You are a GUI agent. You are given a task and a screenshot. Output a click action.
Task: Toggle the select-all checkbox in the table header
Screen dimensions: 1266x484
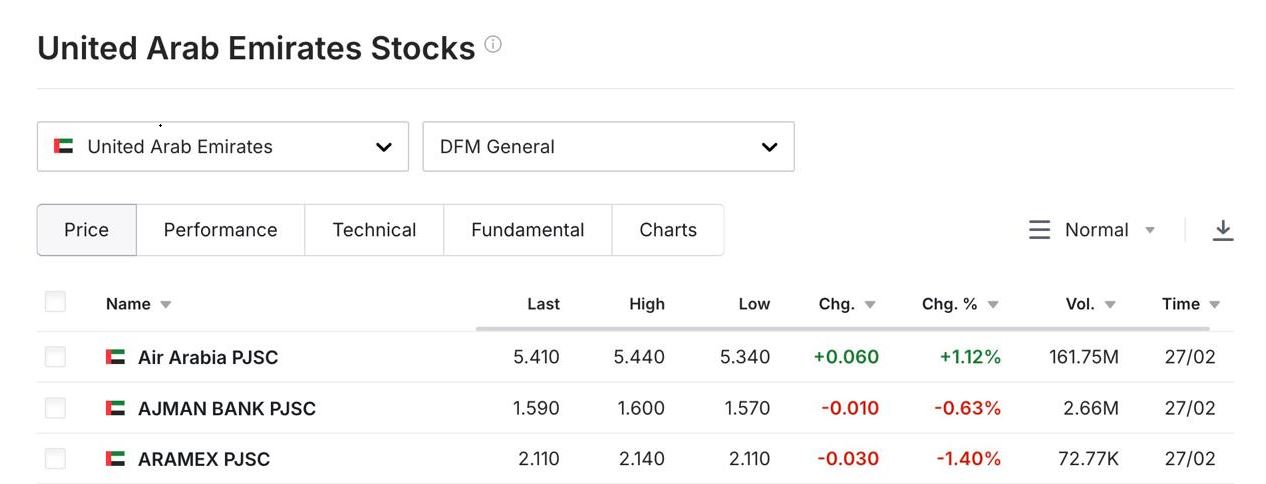(55, 302)
